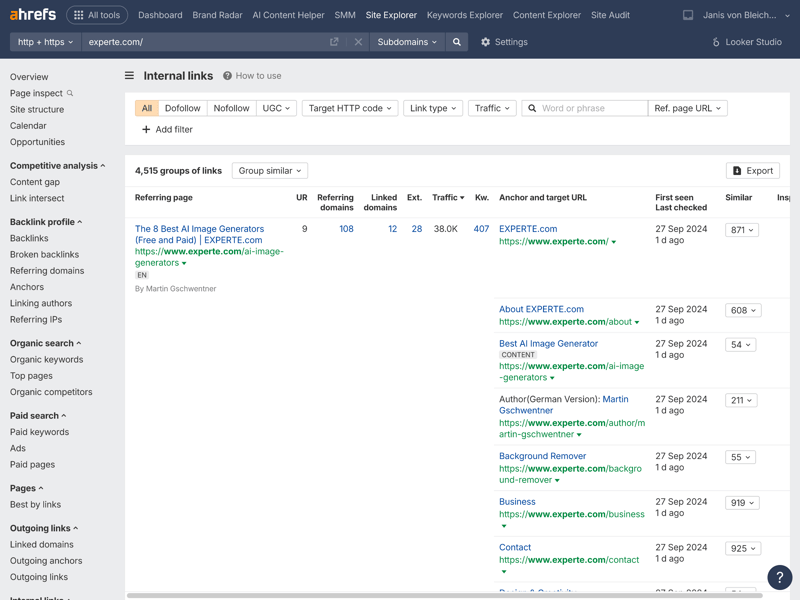This screenshot has width=800, height=600.
Task: Expand the Link type dropdown
Action: click(432, 108)
